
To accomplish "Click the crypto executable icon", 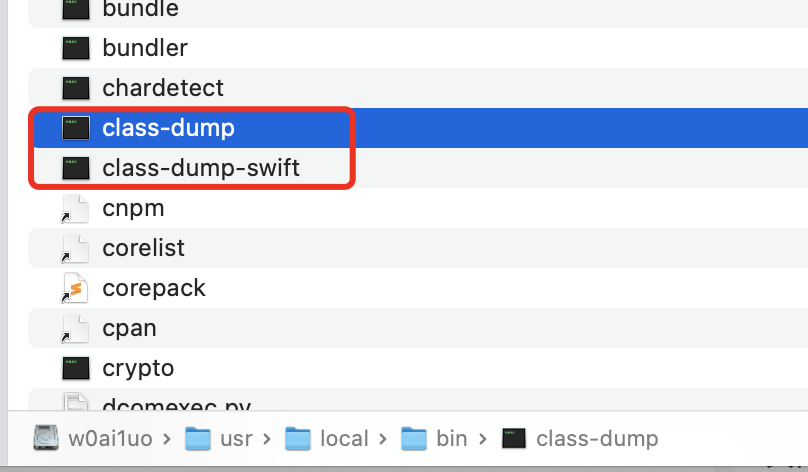I will point(76,368).
